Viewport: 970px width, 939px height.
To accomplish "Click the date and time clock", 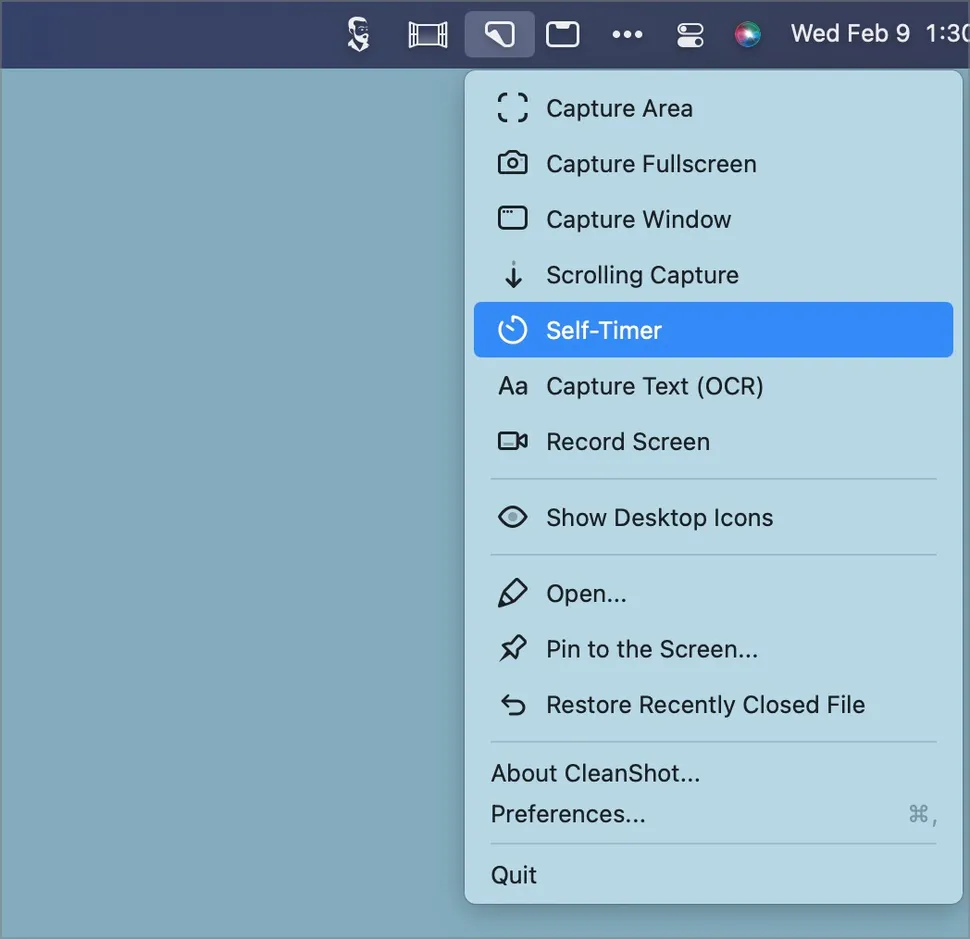I will click(878, 34).
